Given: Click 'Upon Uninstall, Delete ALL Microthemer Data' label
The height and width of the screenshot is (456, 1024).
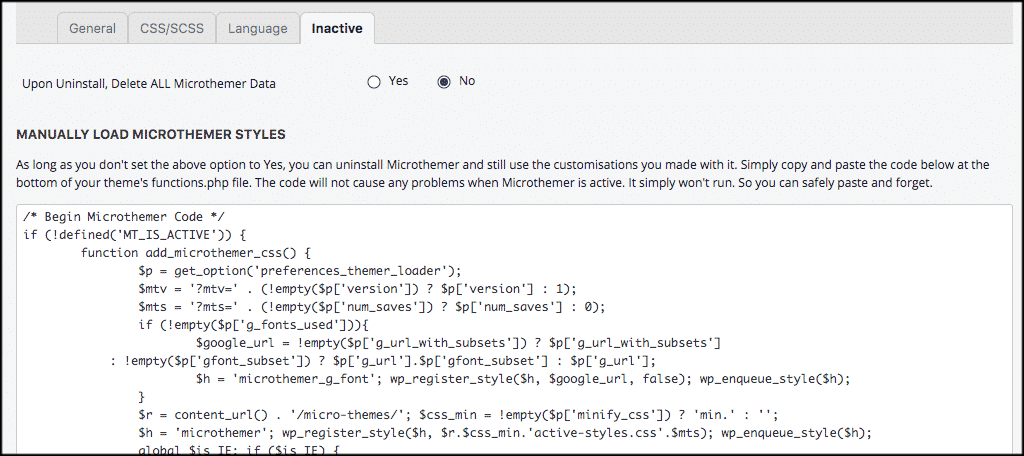Looking at the screenshot, I should tap(149, 84).
